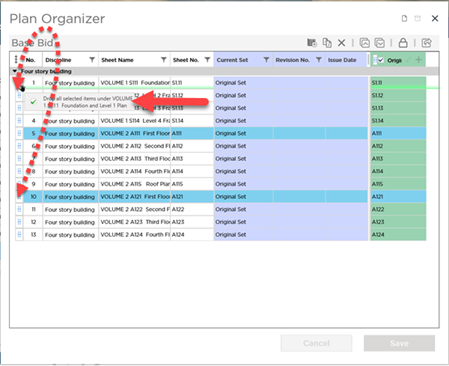This screenshot has width=449, height=366.
Task: Click the Save button
Action: (399, 343)
